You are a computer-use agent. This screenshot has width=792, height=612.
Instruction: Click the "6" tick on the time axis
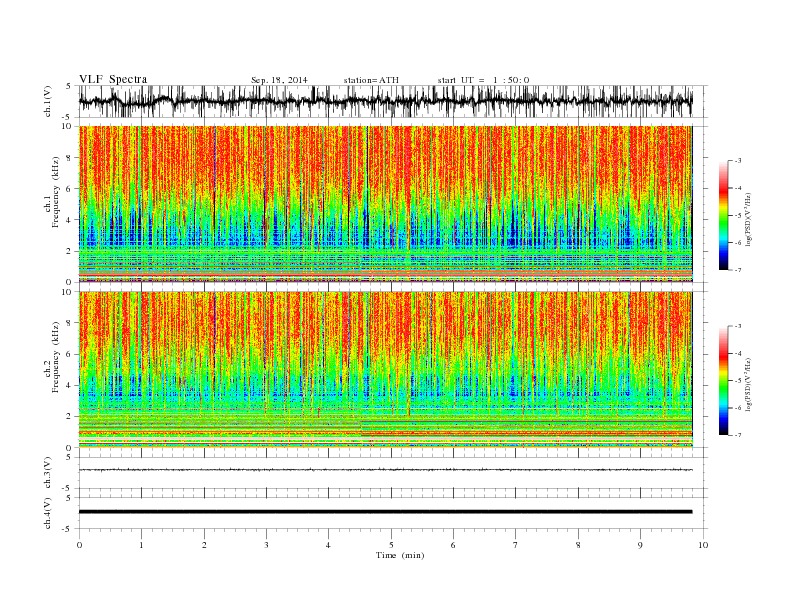[453, 545]
